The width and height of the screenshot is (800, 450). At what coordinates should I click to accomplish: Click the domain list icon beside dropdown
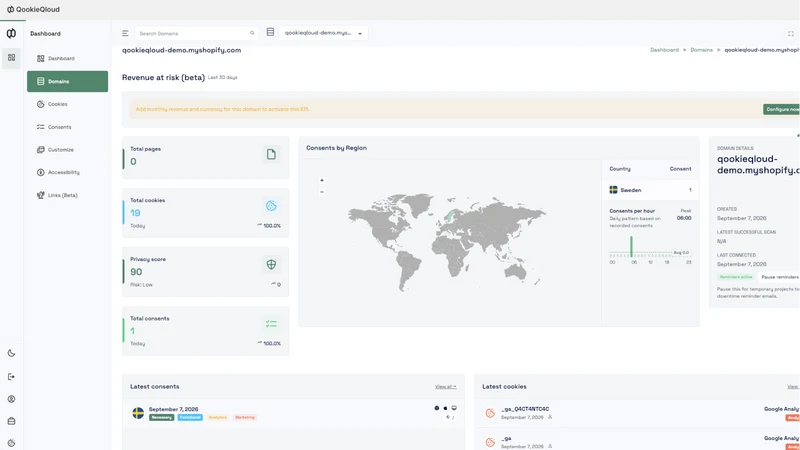point(270,32)
